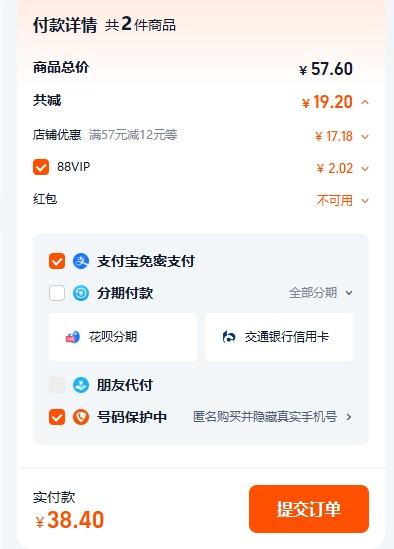The width and height of the screenshot is (394, 549).
Task: Click the phone number protection icon
Action: coord(81,417)
